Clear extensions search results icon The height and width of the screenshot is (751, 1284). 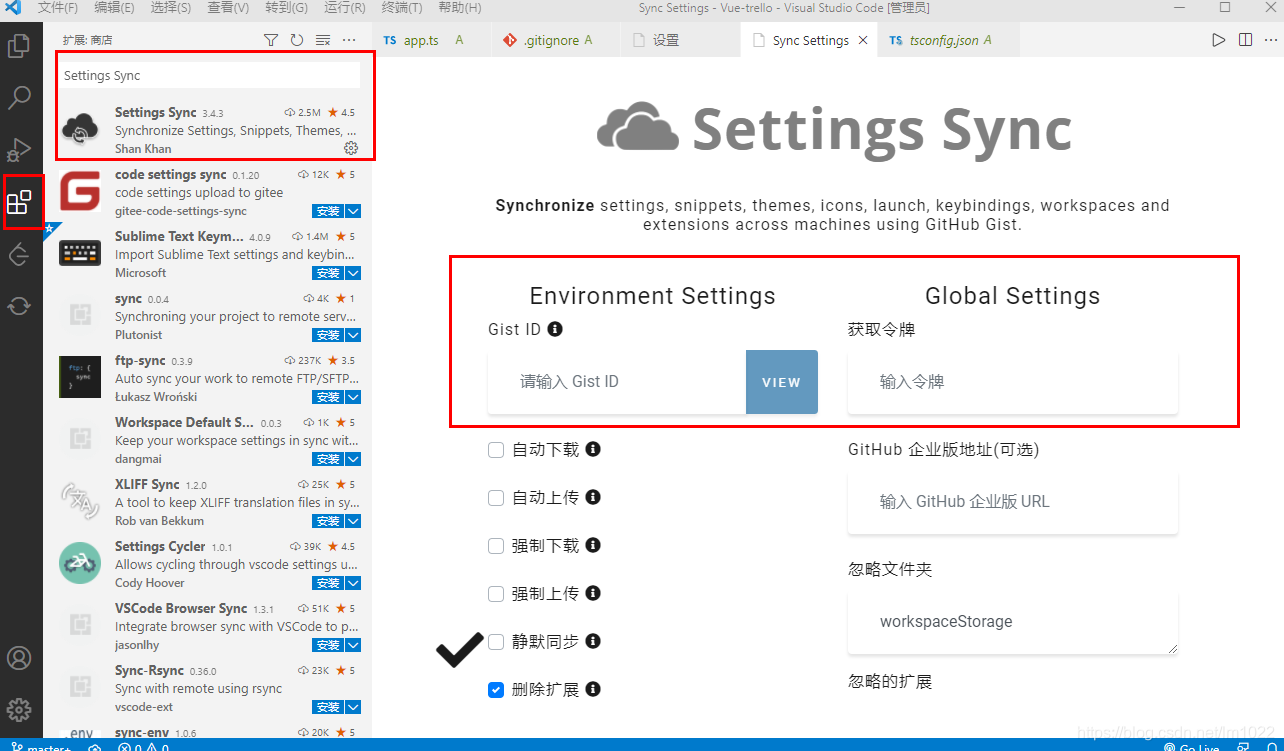point(323,40)
